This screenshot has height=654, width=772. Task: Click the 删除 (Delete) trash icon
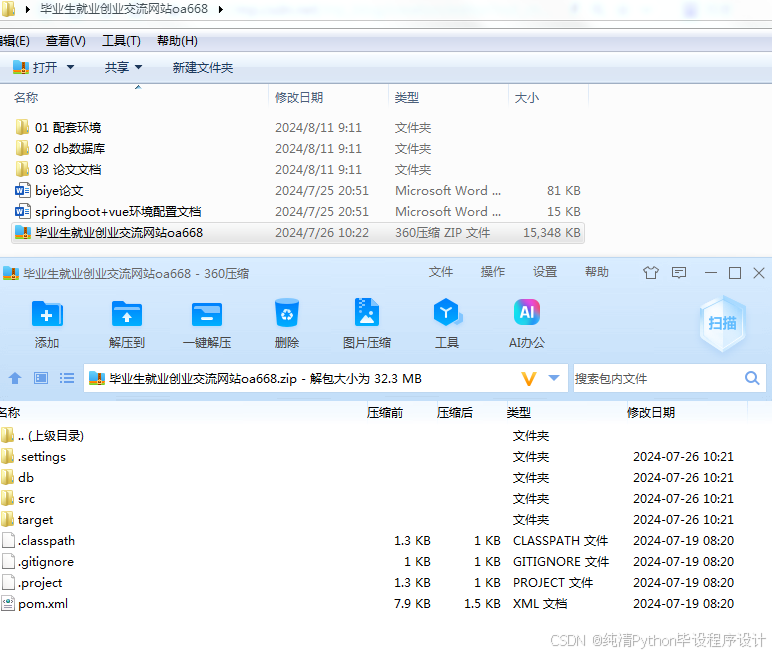[287, 313]
